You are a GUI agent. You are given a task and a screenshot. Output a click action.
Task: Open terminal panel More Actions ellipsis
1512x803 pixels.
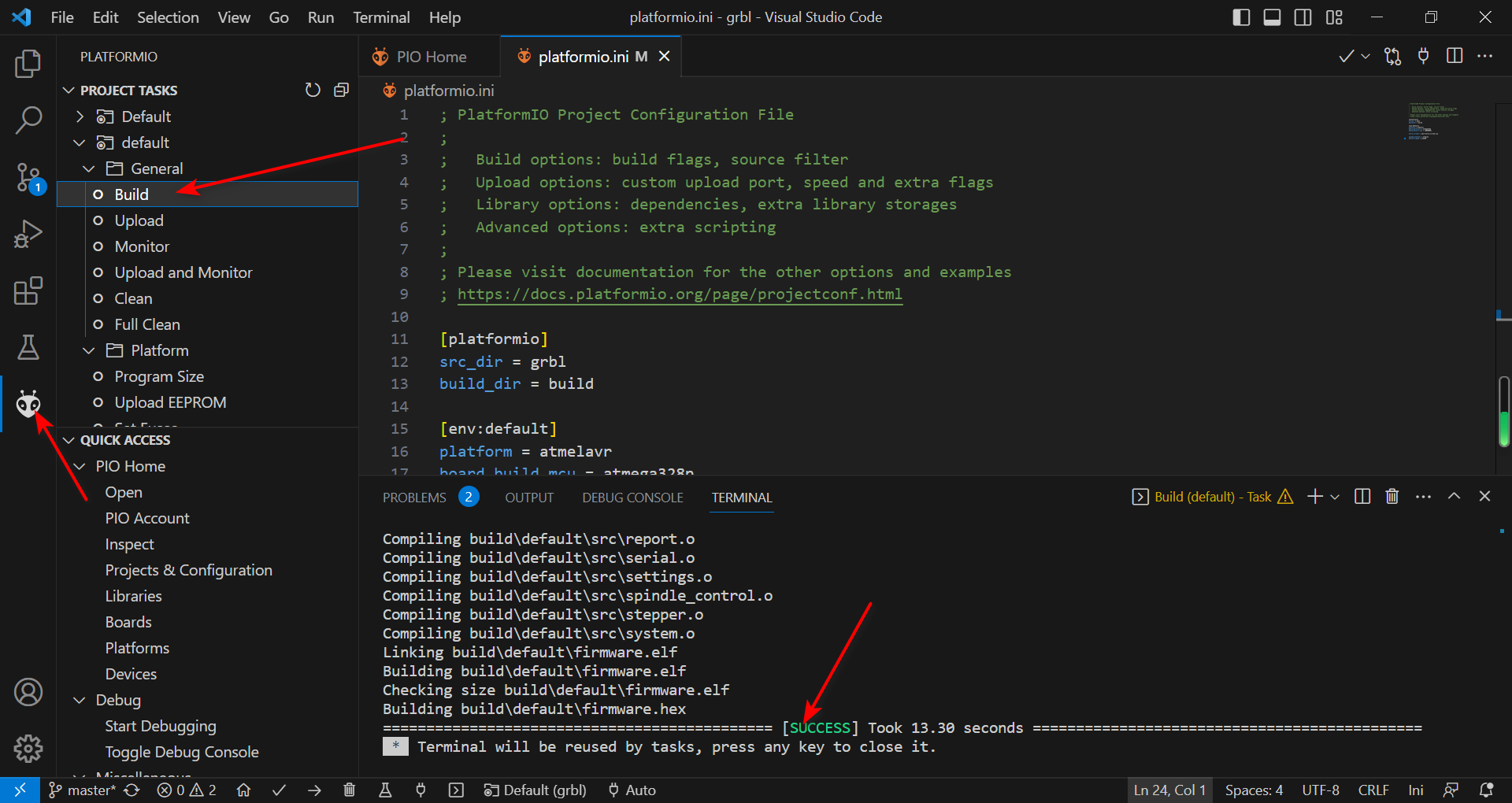pyautogui.click(x=1423, y=496)
